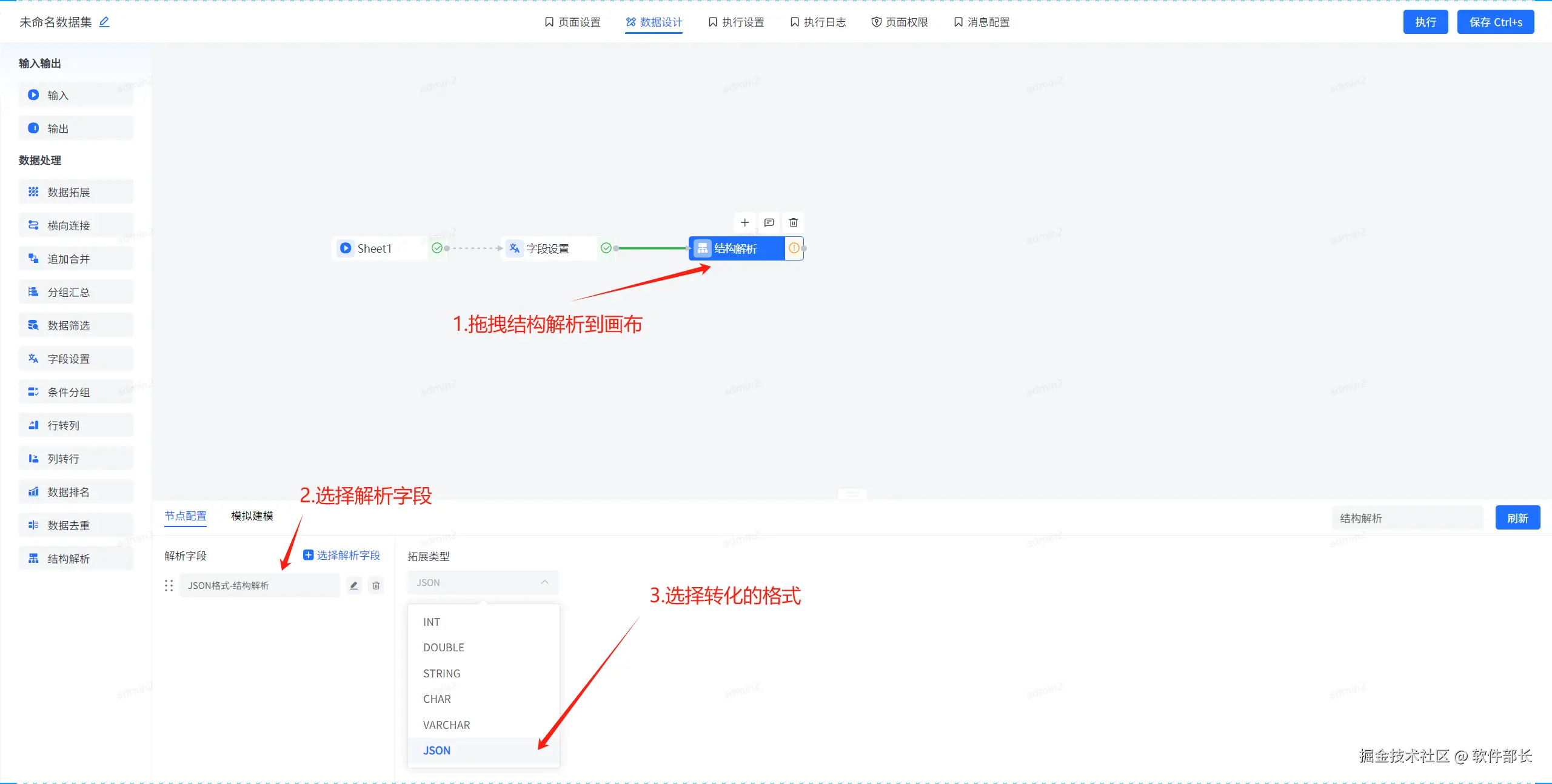Switch to the 模拟建模 tab
This screenshot has height=784, width=1552.
252,516
